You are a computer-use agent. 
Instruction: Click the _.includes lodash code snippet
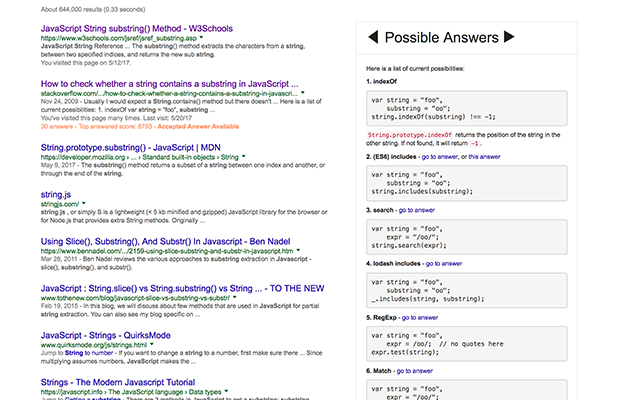click(467, 291)
